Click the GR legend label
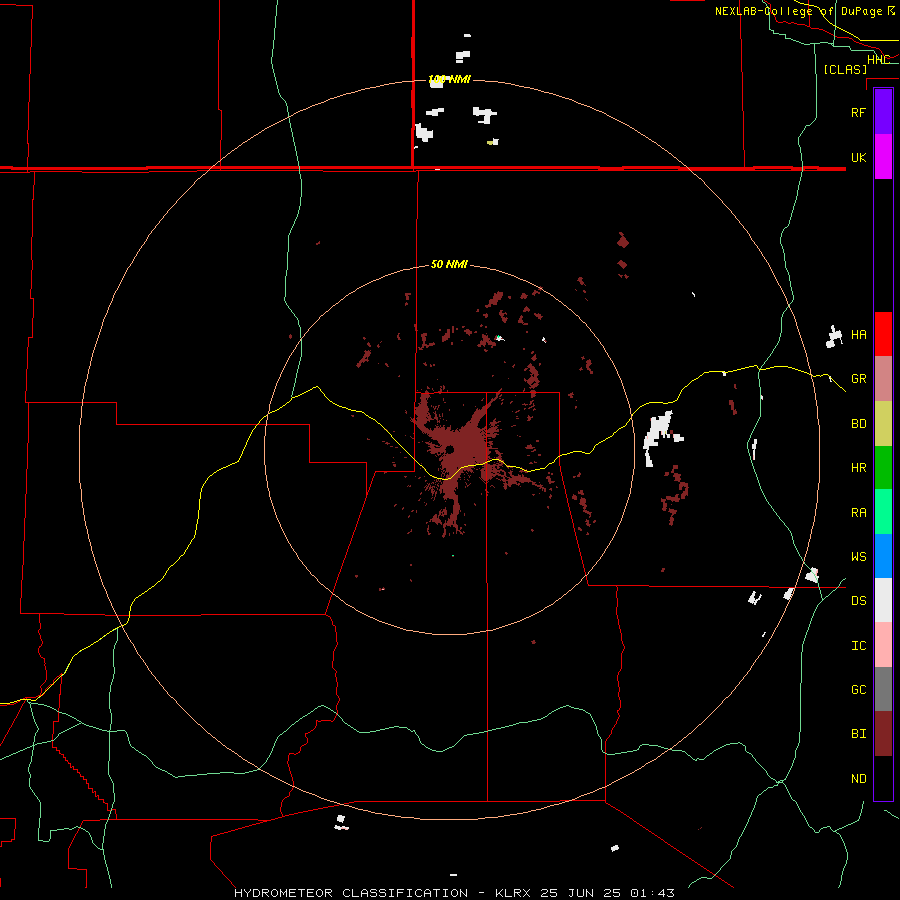The image size is (900, 900). (x=858, y=379)
